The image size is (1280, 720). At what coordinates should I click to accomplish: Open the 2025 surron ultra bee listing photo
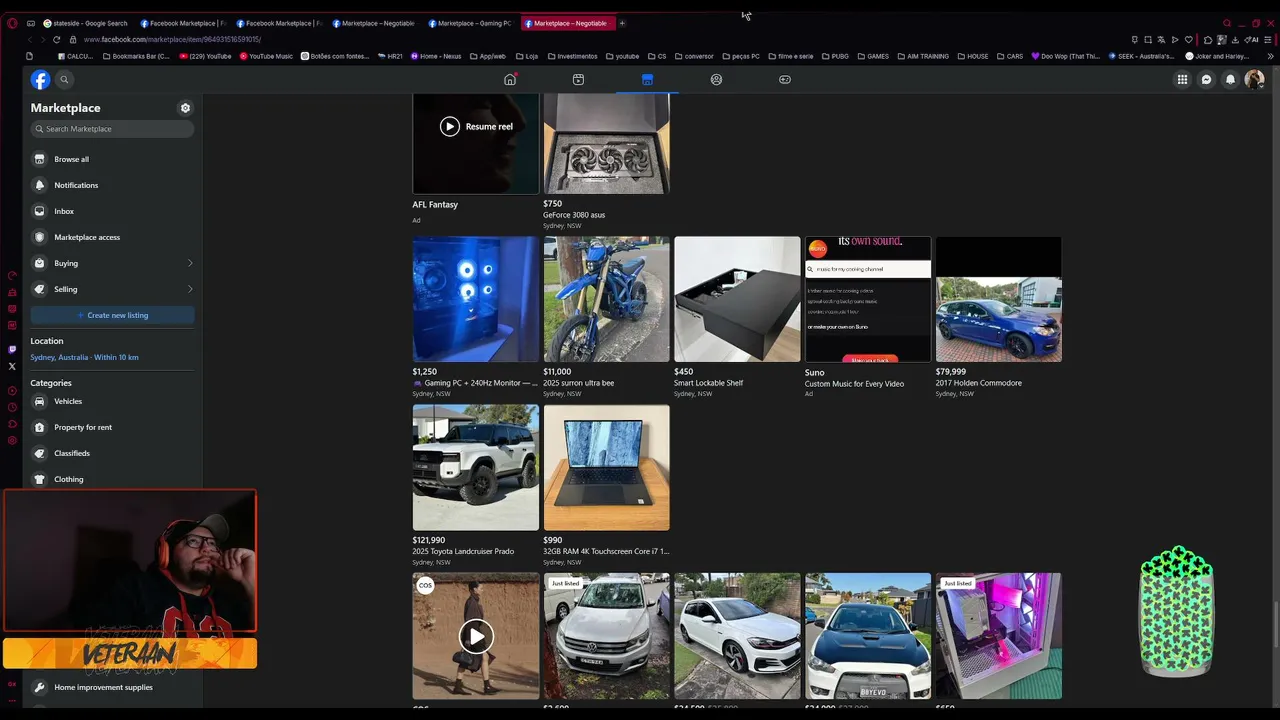click(606, 299)
